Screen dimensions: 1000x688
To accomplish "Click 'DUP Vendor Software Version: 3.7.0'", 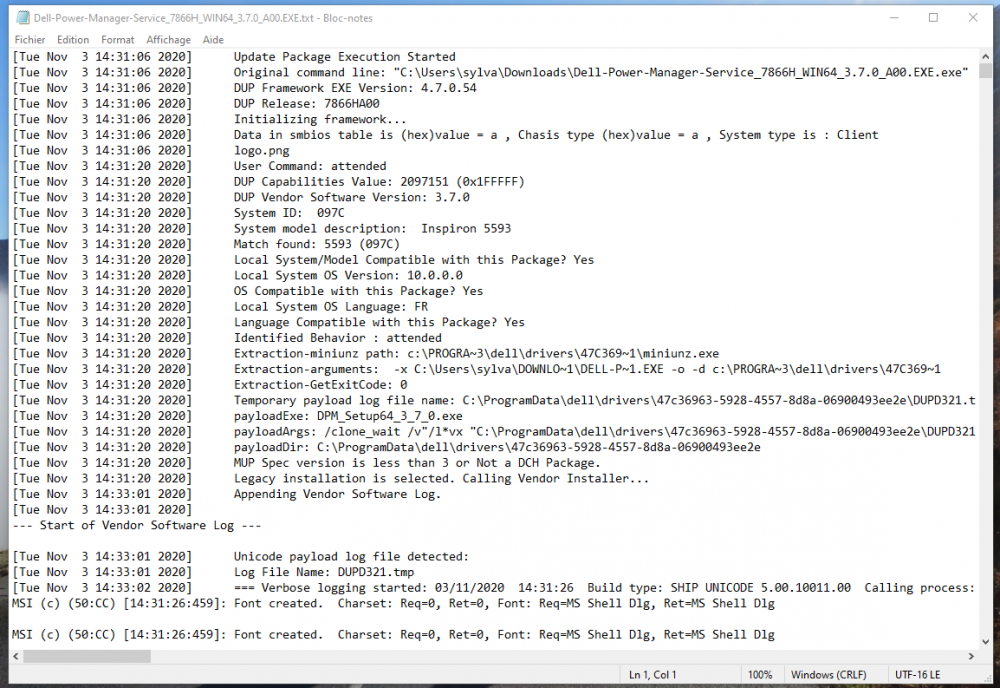I will [x=351, y=197].
